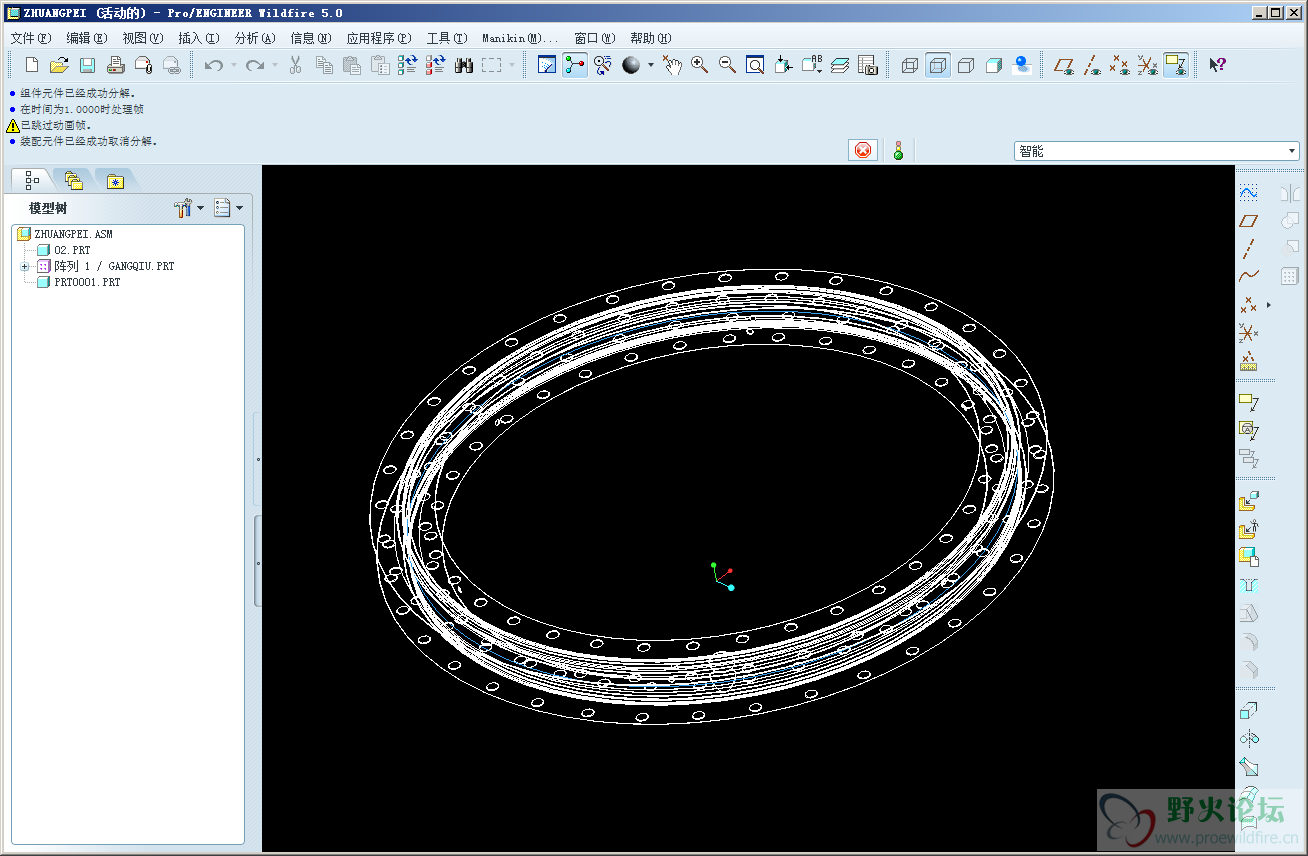
Task: Open the 编辑(E) menu
Action: pos(86,38)
